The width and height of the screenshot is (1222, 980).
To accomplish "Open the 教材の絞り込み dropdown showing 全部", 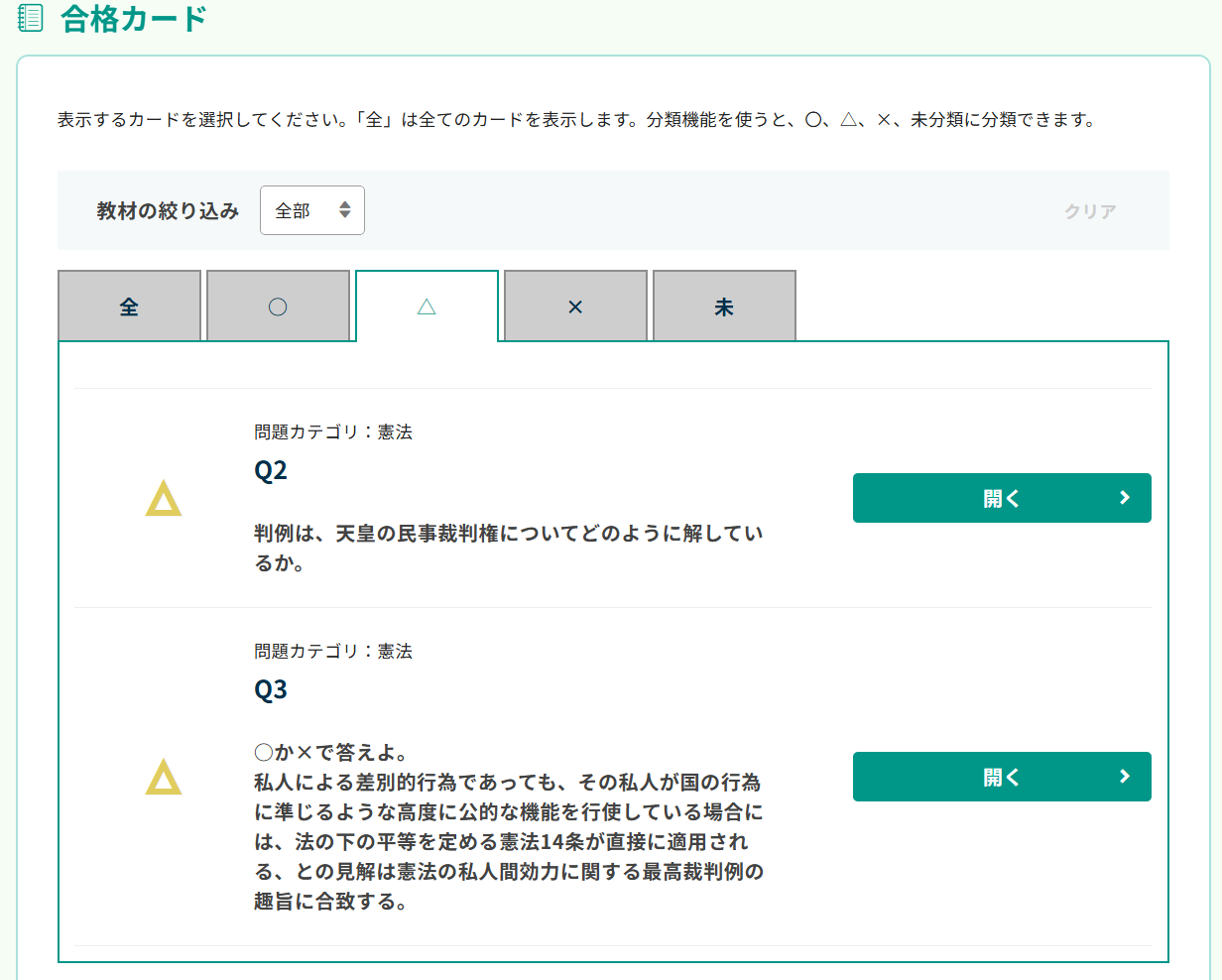I will point(312,210).
